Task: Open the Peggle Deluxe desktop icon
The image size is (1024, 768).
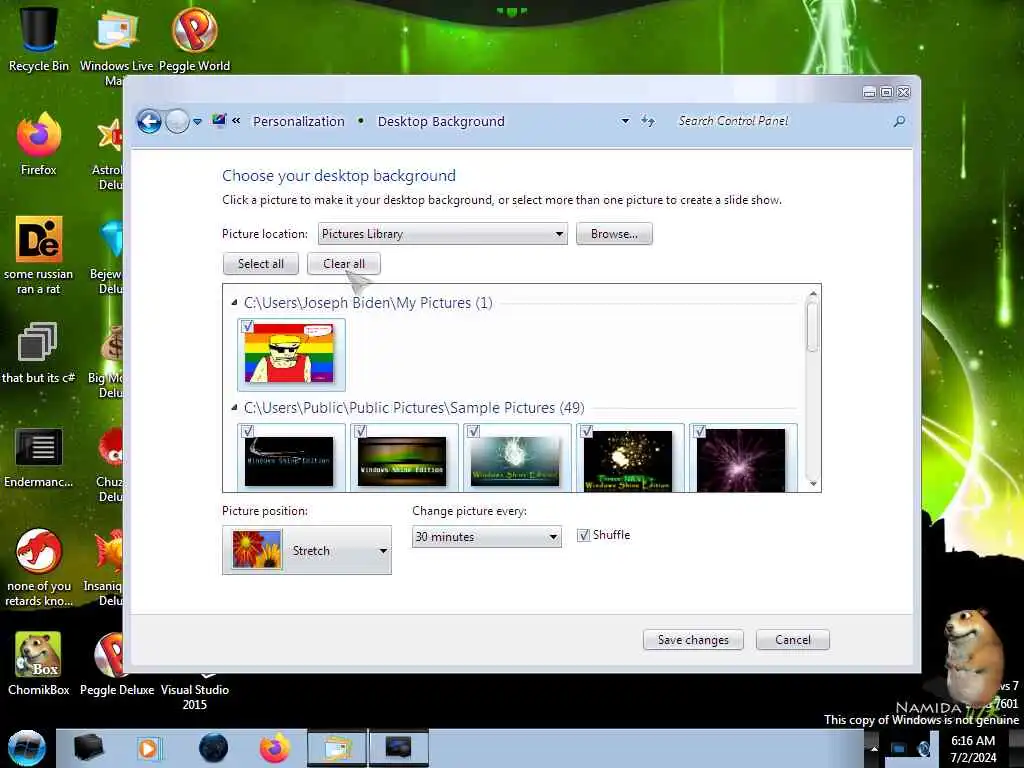Action: coord(116,663)
